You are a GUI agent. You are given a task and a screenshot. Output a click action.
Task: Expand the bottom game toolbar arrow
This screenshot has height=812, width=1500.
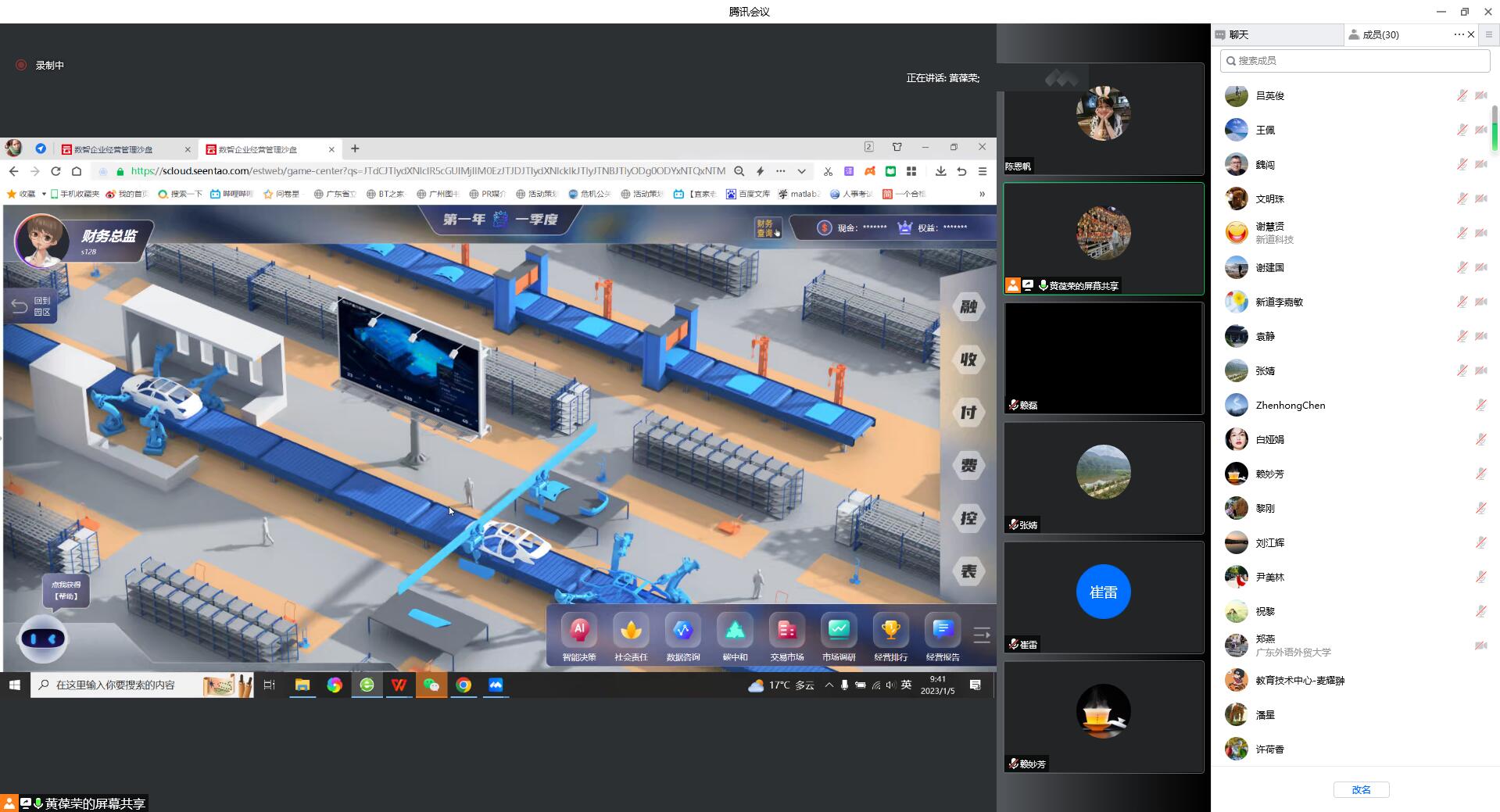pos(982,635)
